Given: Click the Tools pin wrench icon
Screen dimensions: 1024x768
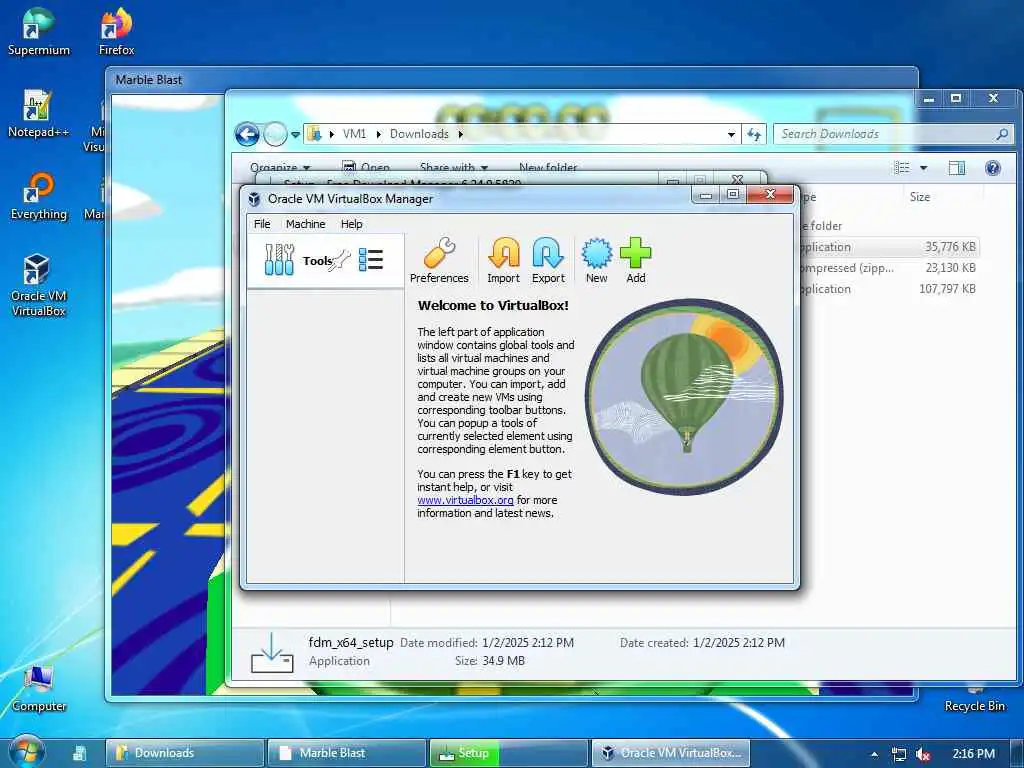Looking at the screenshot, I should 341,262.
